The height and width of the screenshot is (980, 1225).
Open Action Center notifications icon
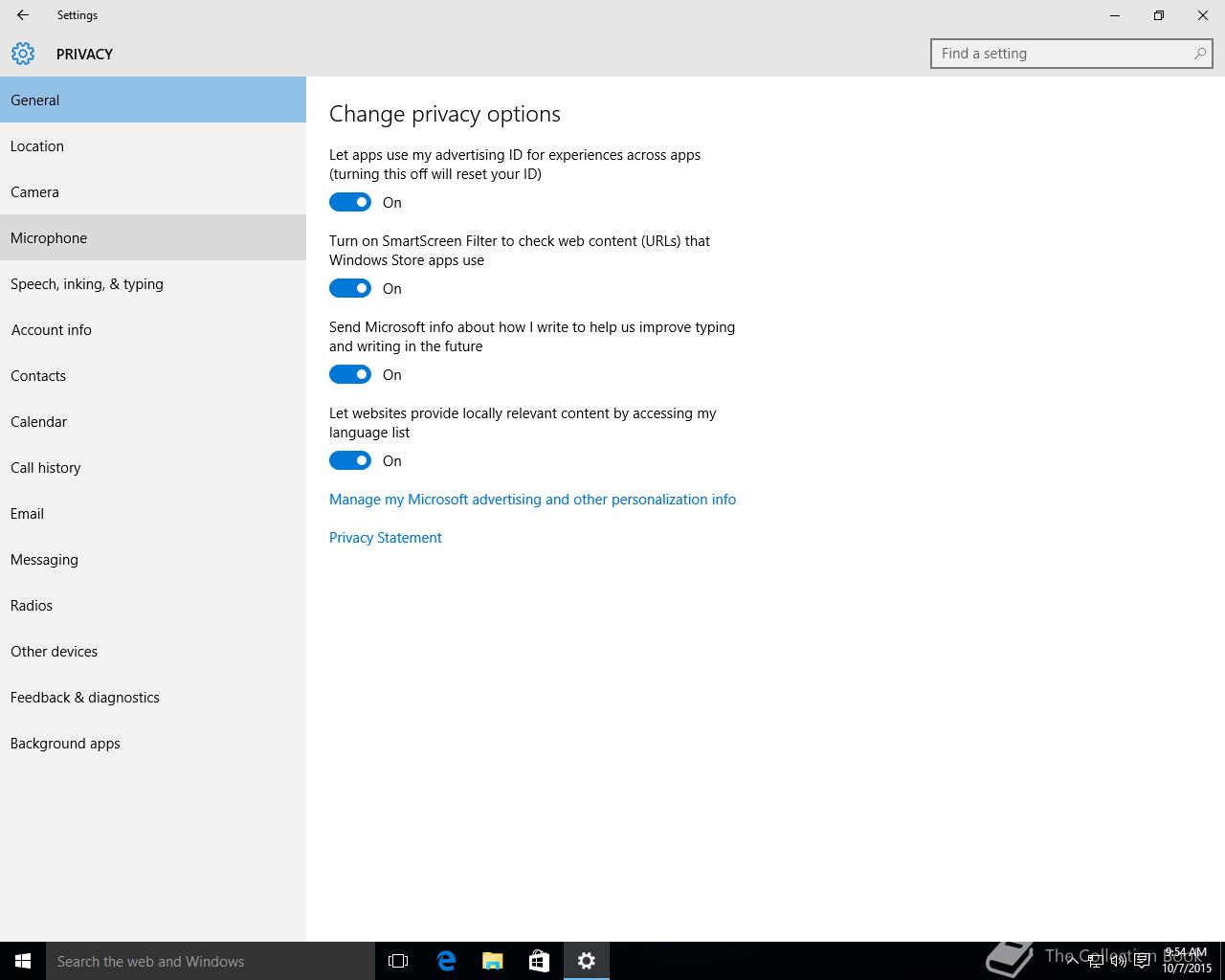[x=1142, y=961]
